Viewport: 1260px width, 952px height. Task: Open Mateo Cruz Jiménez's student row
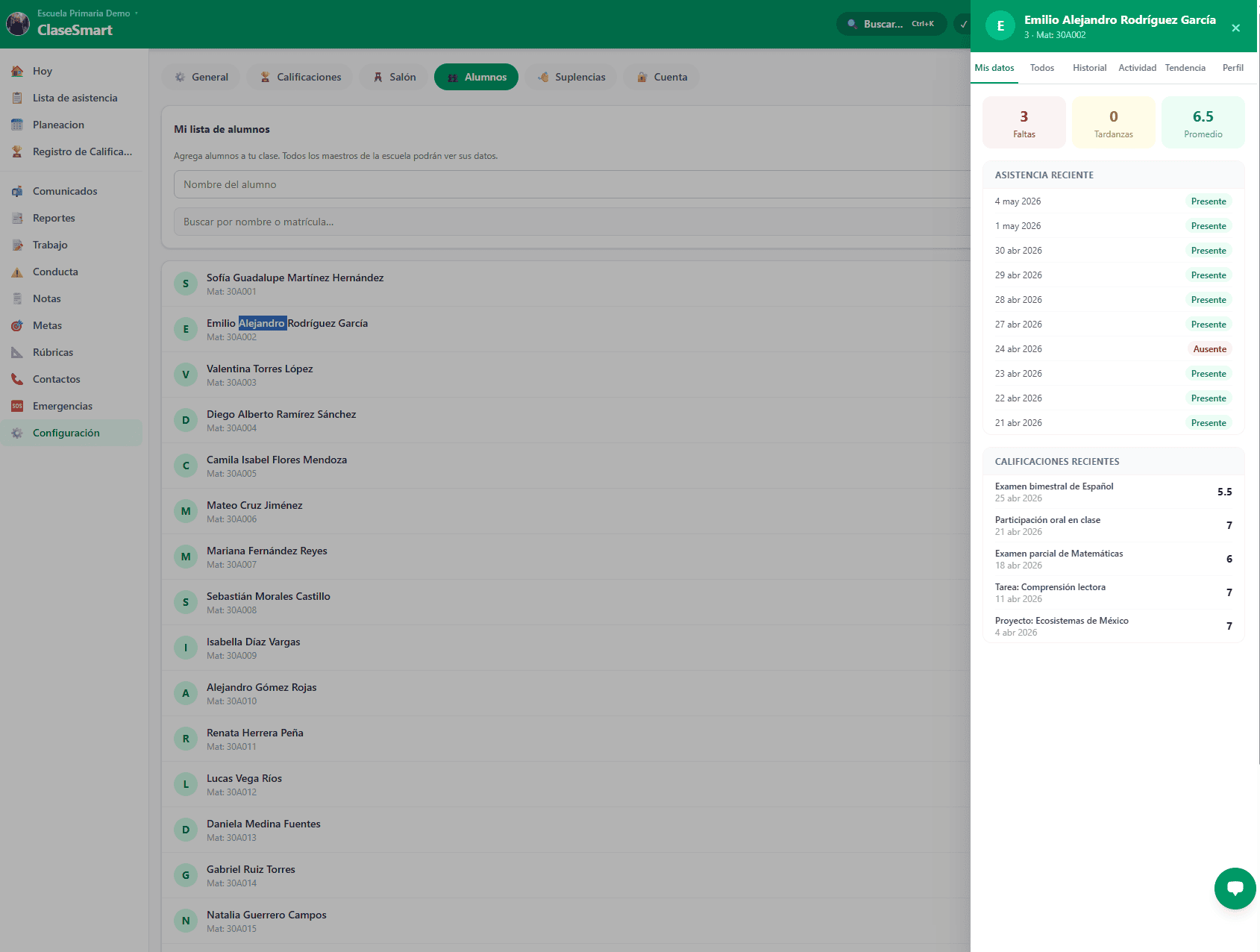coord(566,511)
